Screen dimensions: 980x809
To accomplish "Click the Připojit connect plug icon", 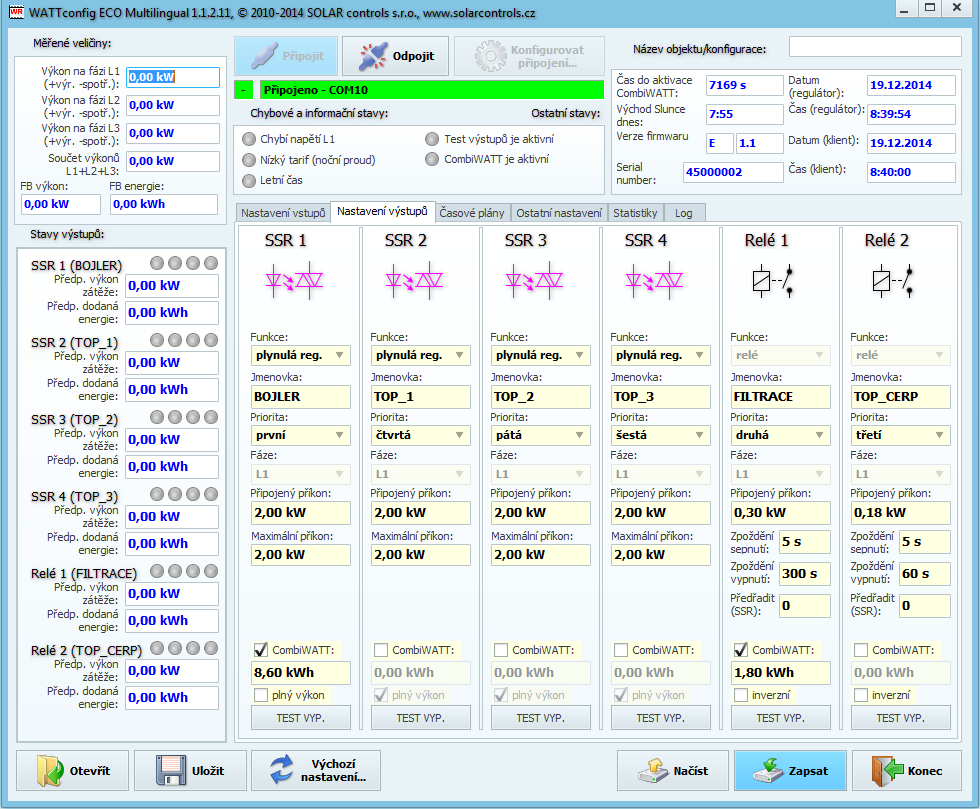I will coord(264,56).
